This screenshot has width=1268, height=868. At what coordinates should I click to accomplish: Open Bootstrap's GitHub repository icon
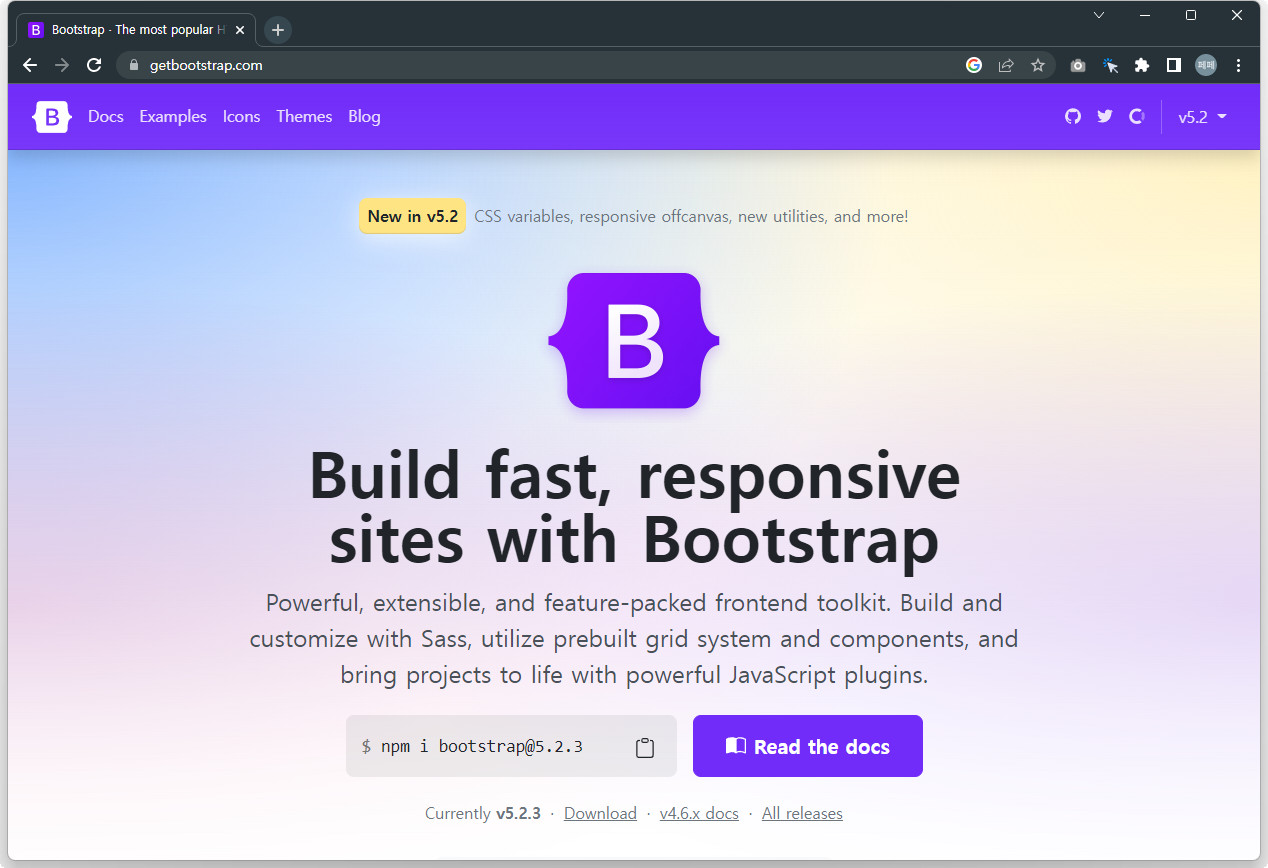(x=1072, y=116)
